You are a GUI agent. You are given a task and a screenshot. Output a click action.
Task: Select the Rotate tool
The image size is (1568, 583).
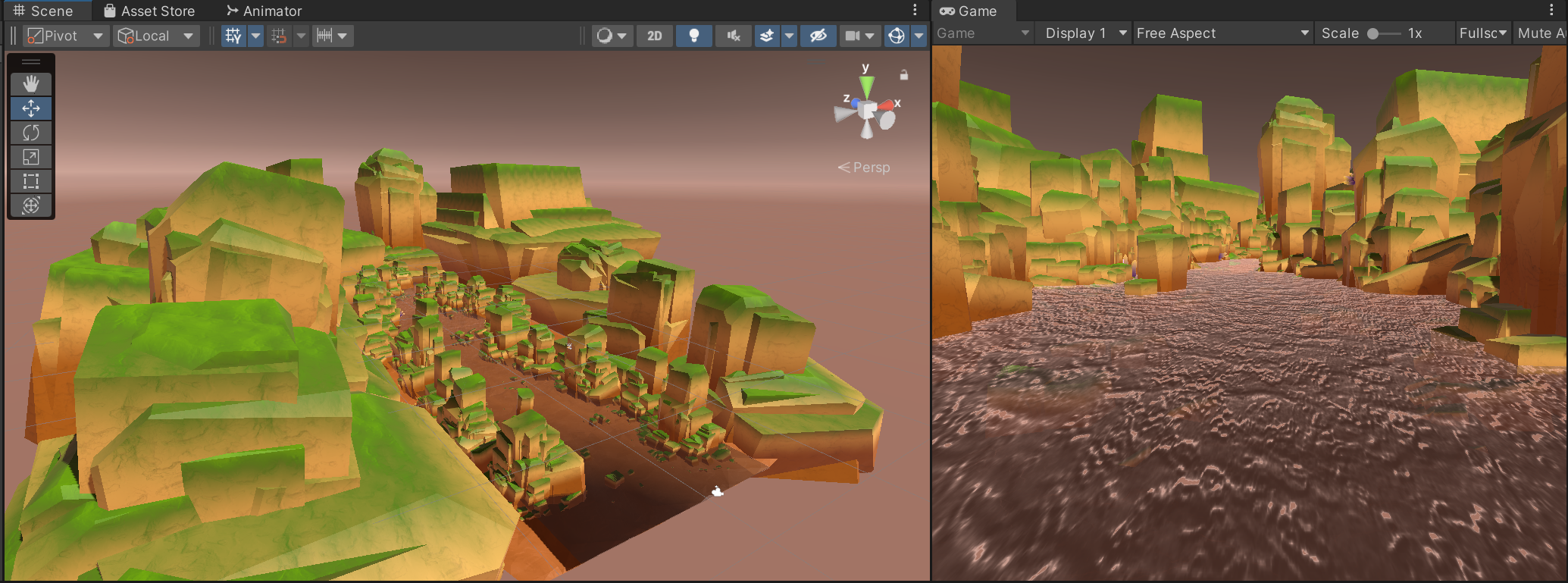pos(31,133)
